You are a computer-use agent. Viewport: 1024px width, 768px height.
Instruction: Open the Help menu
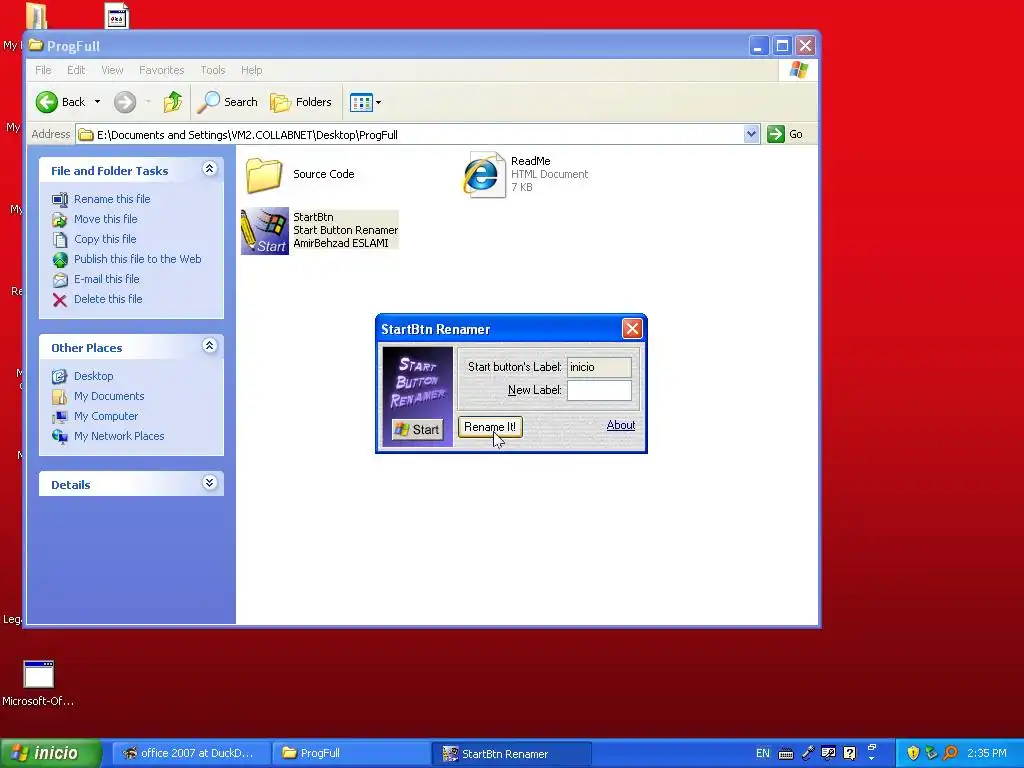[x=251, y=70]
